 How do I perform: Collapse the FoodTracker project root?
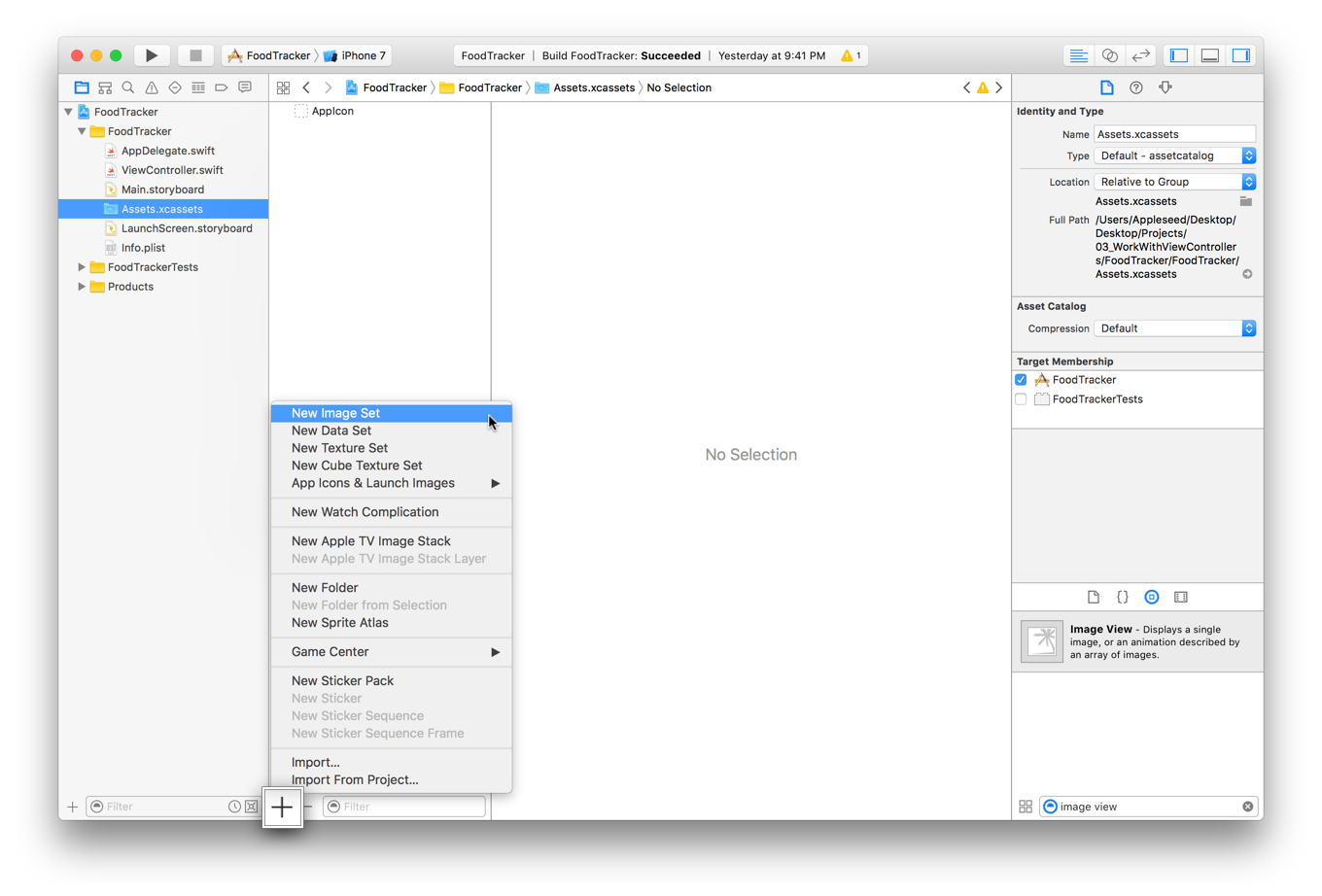(x=68, y=112)
